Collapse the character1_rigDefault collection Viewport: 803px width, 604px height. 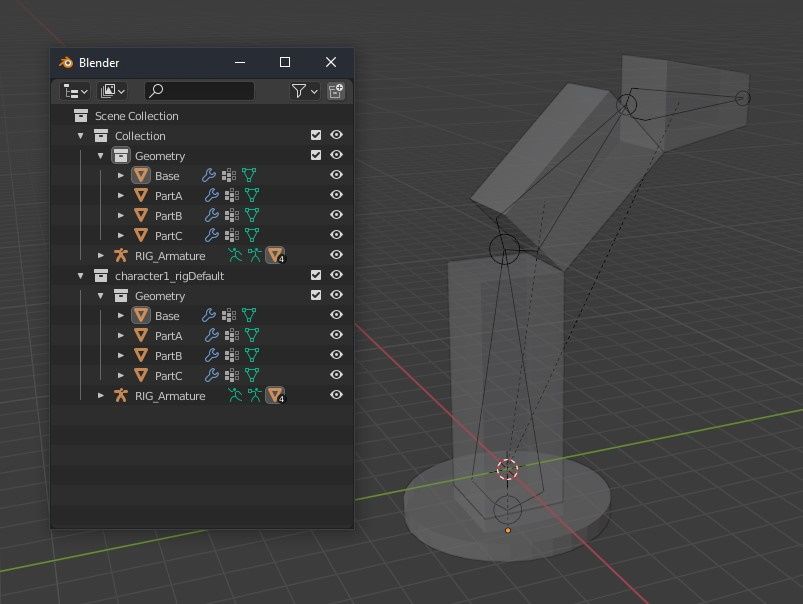pos(80,276)
